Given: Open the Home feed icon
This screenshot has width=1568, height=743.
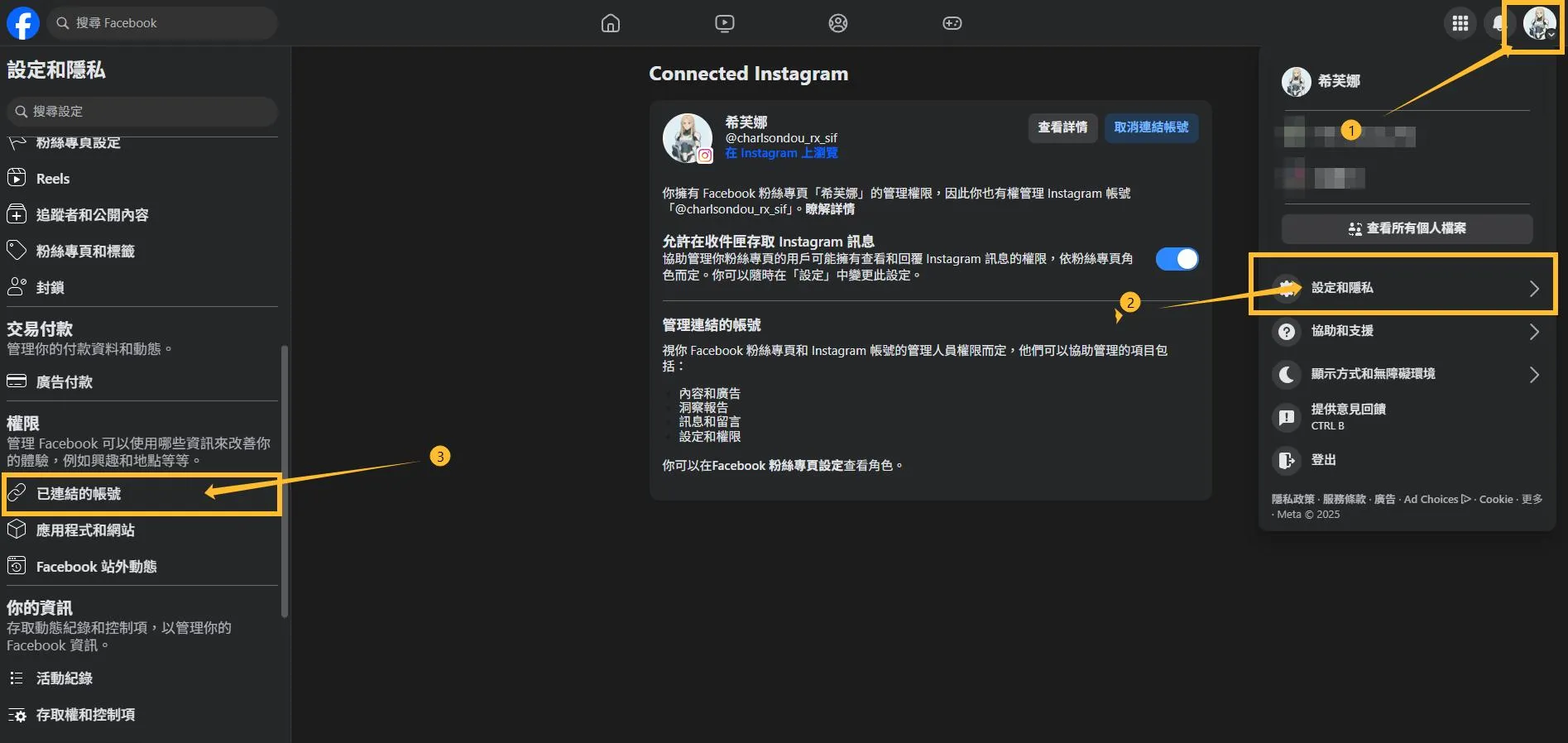Looking at the screenshot, I should click(x=610, y=23).
